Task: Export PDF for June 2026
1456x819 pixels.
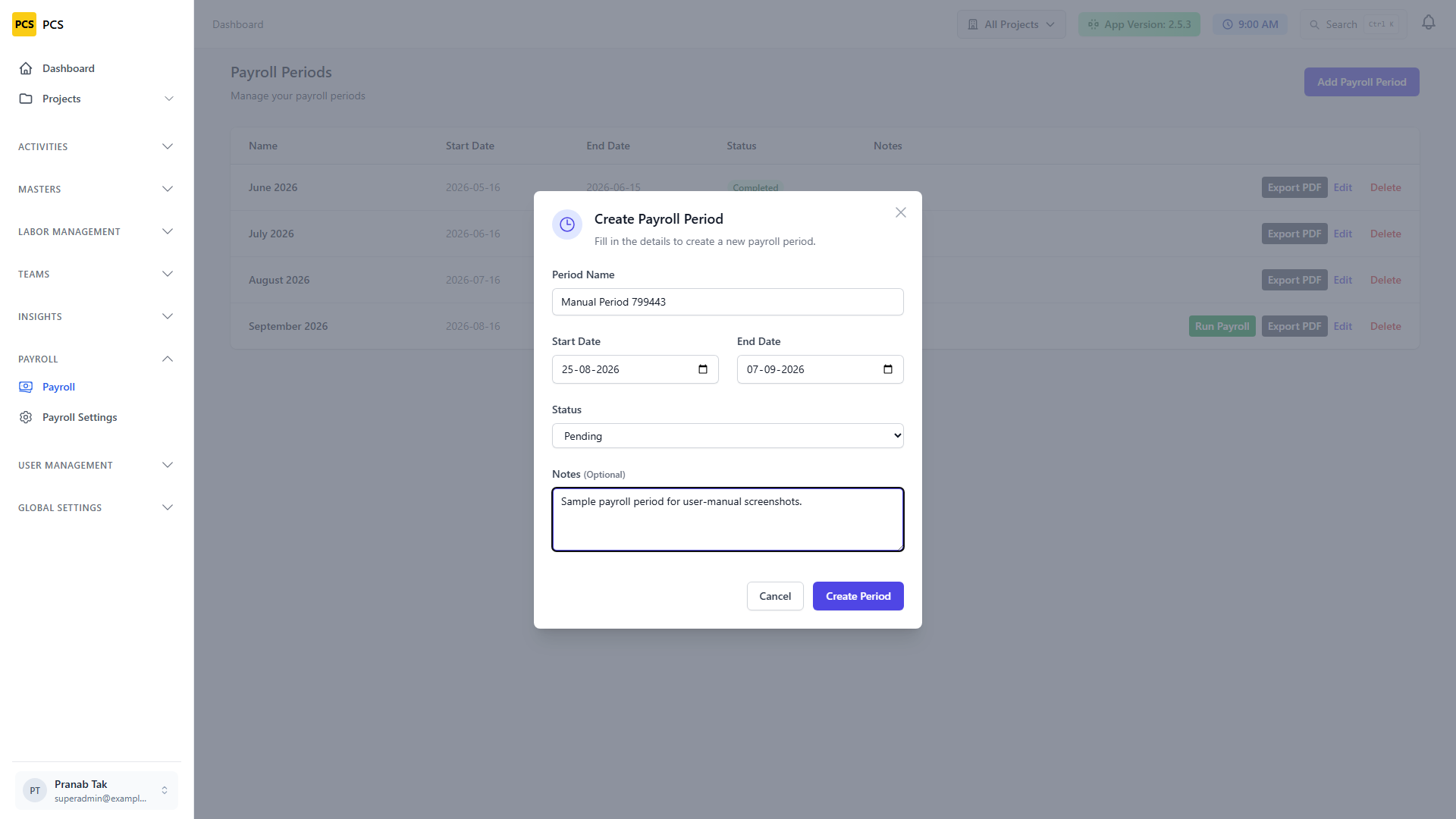Action: 1294,187
